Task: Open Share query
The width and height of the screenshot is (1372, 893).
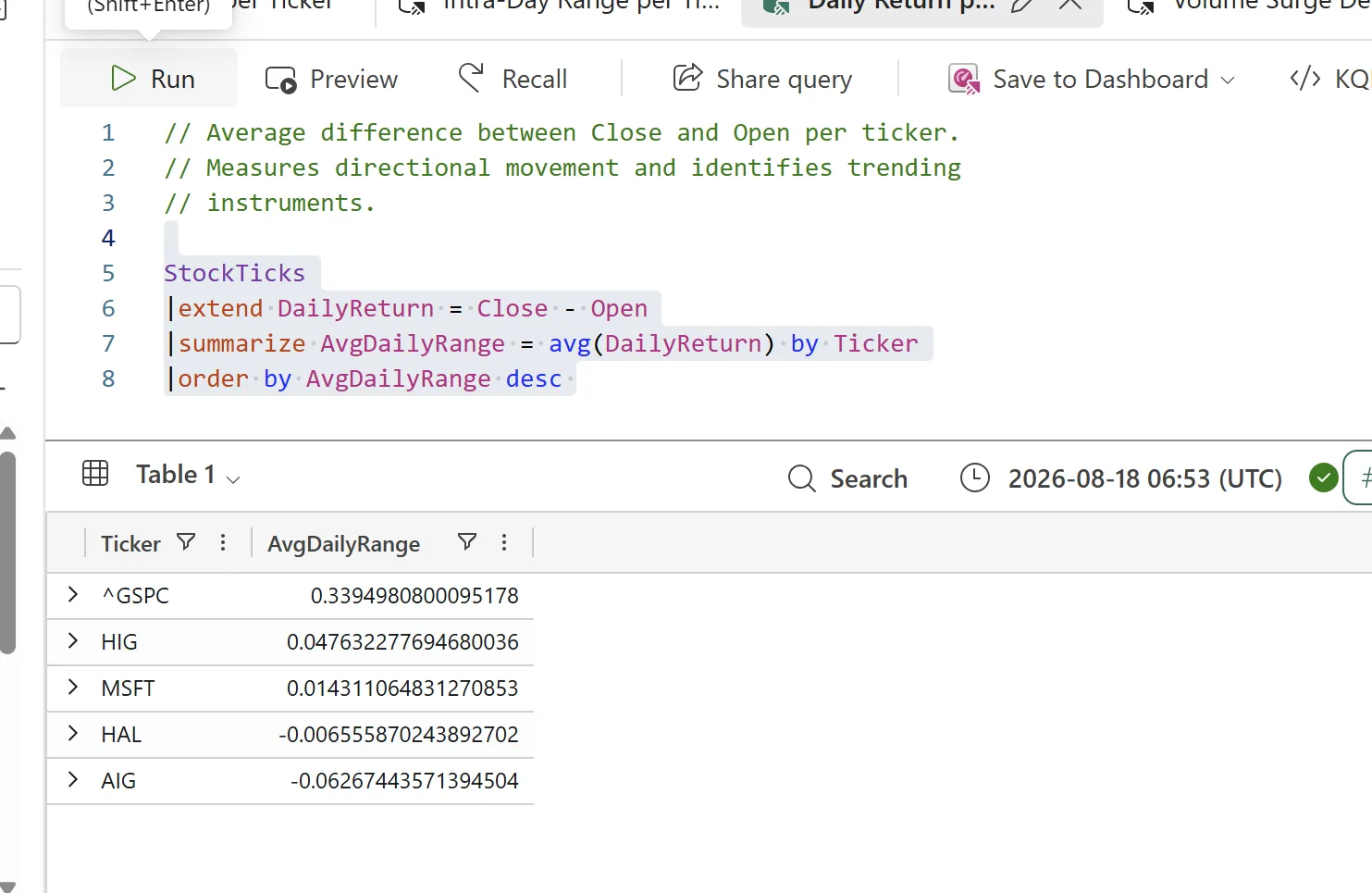Action: (762, 80)
